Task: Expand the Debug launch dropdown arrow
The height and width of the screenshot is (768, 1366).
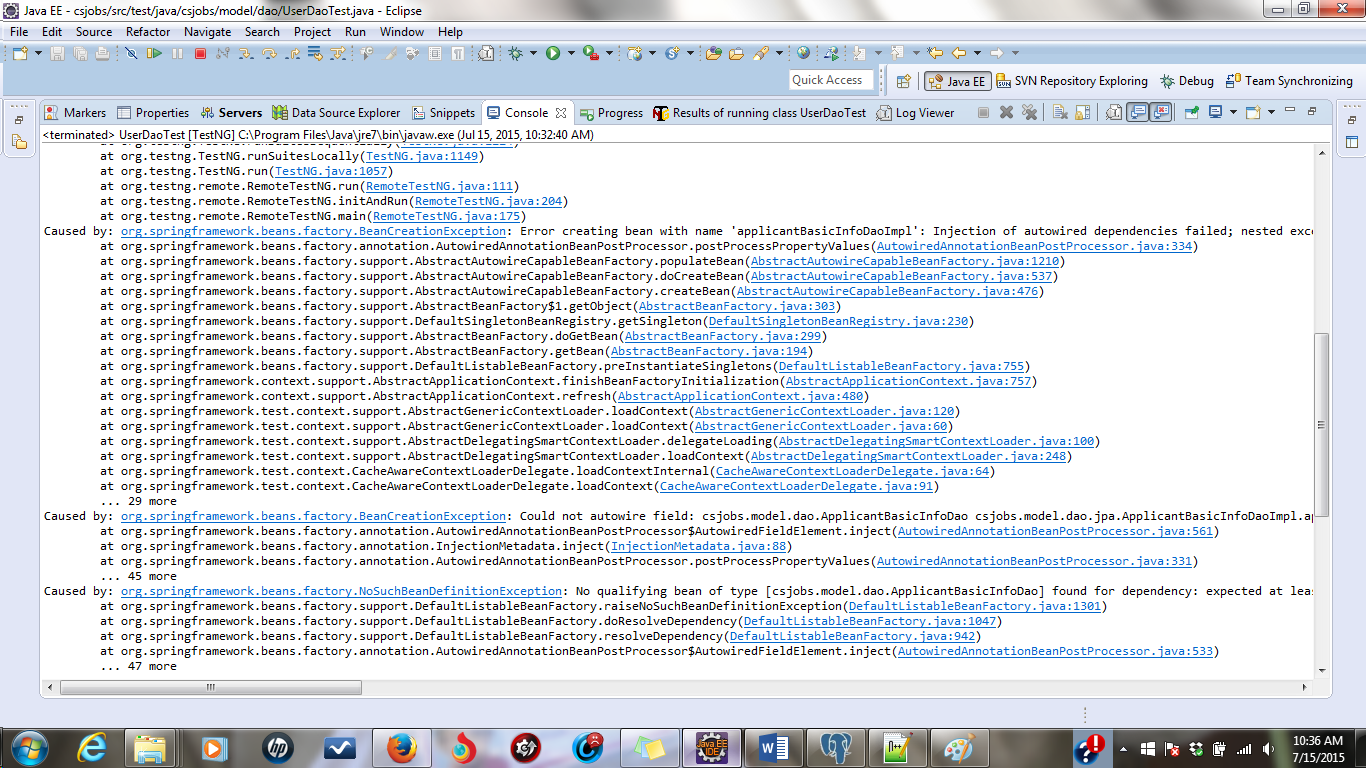Action: [533, 53]
